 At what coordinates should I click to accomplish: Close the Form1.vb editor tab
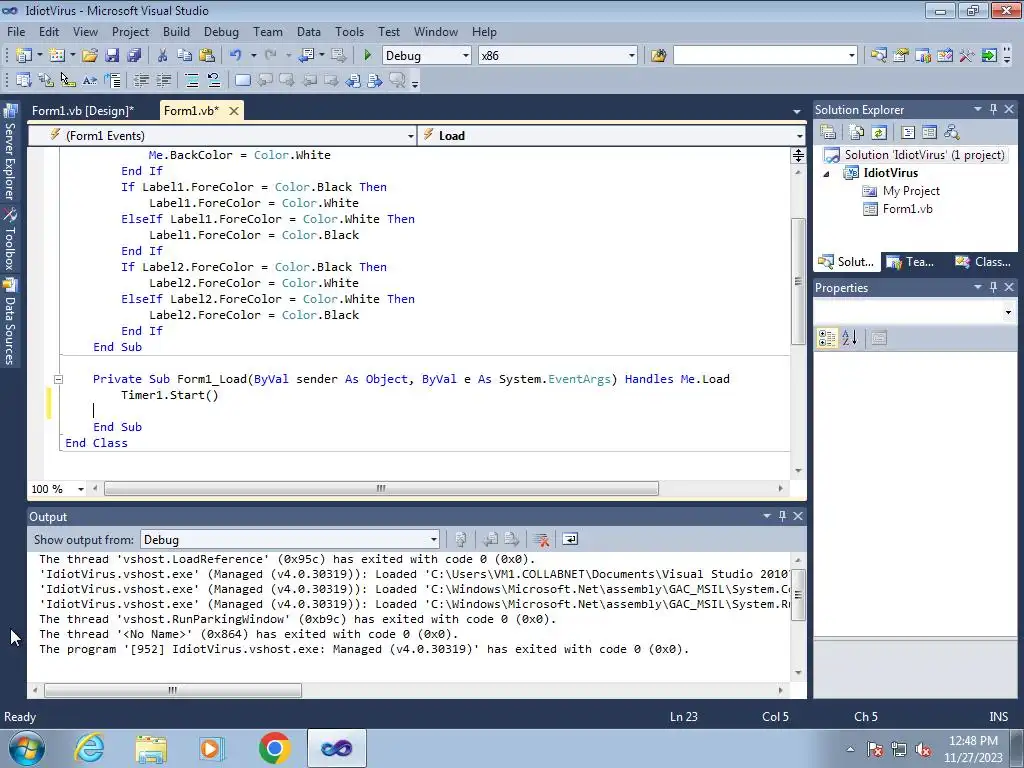234,111
